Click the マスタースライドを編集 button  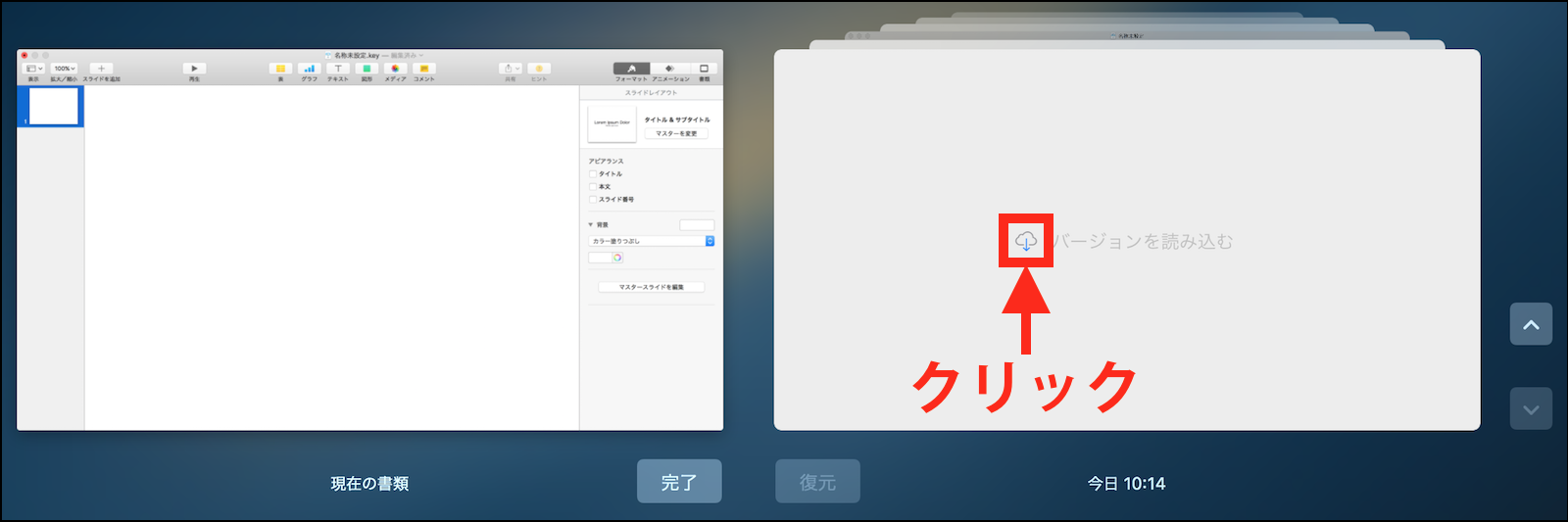point(651,287)
